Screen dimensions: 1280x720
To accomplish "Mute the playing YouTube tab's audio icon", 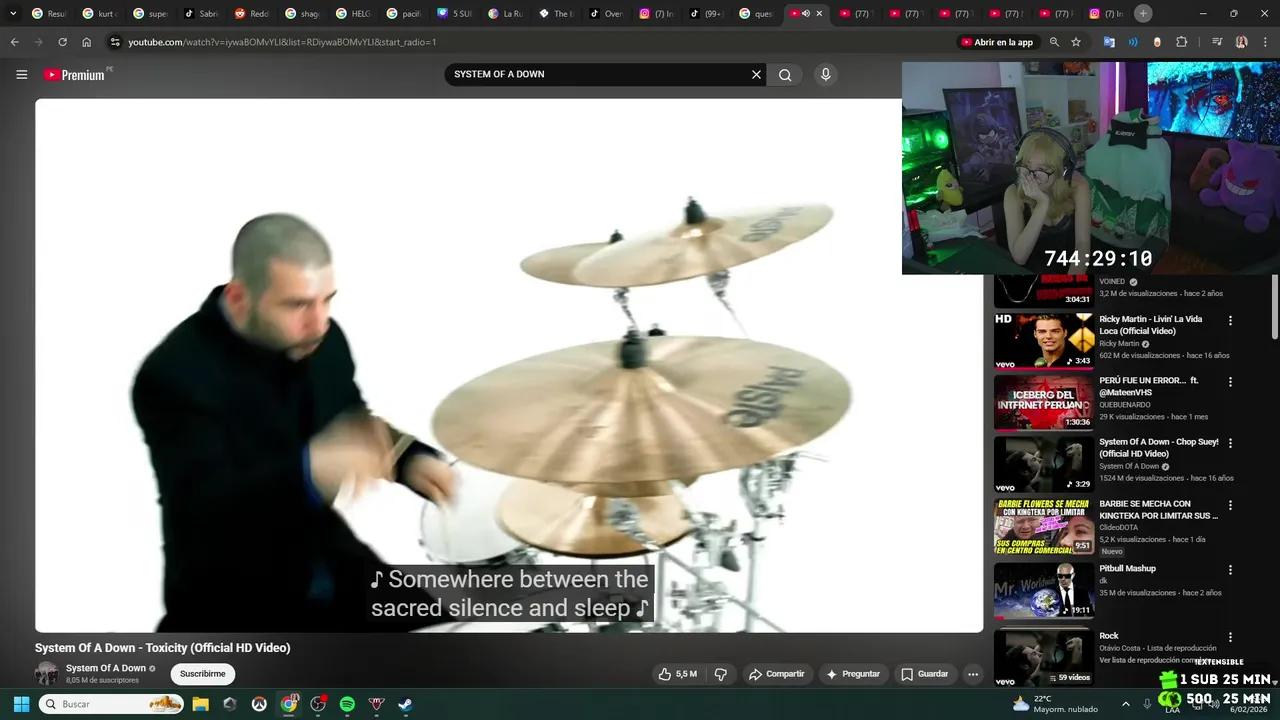I will coord(806,14).
